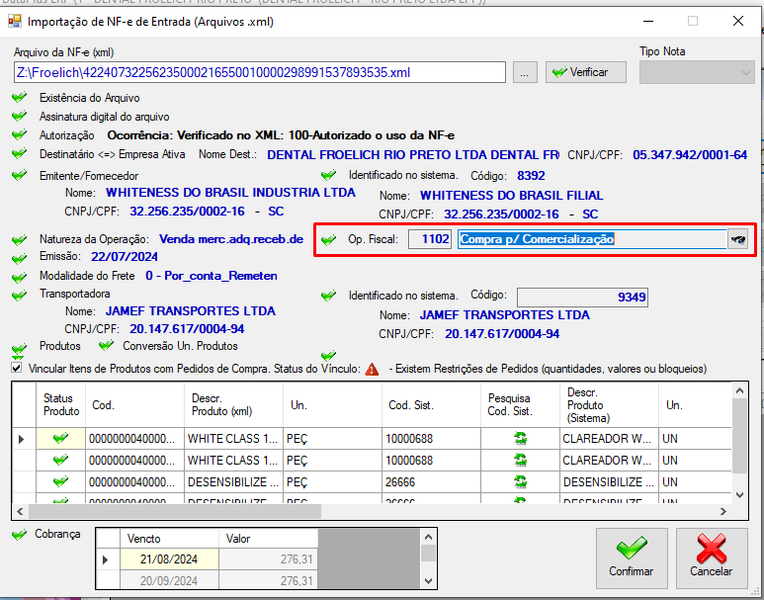Click the Cod. Sist. column header
This screenshot has width=764, height=600.
[x=431, y=405]
